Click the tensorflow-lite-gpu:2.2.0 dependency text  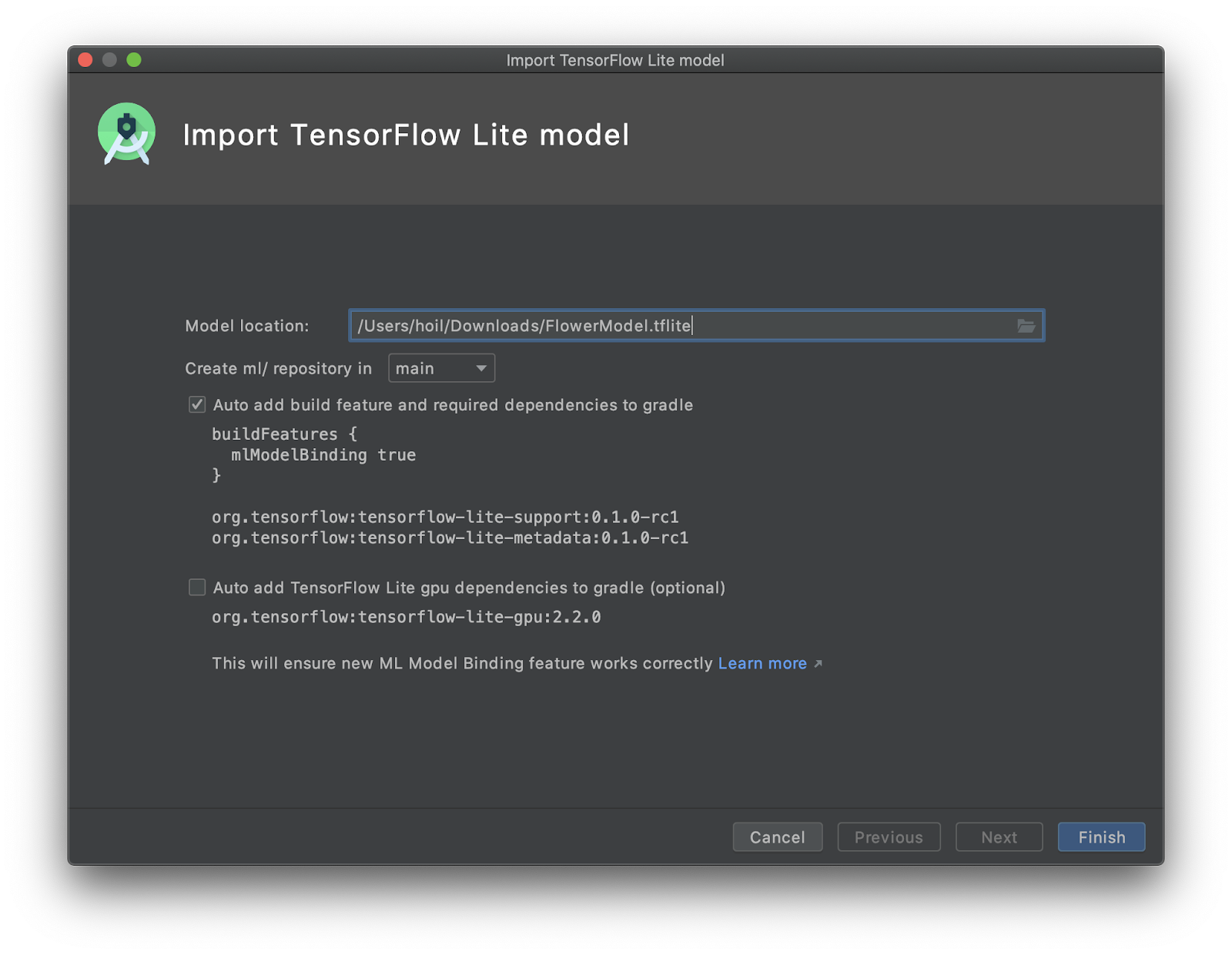tap(406, 617)
